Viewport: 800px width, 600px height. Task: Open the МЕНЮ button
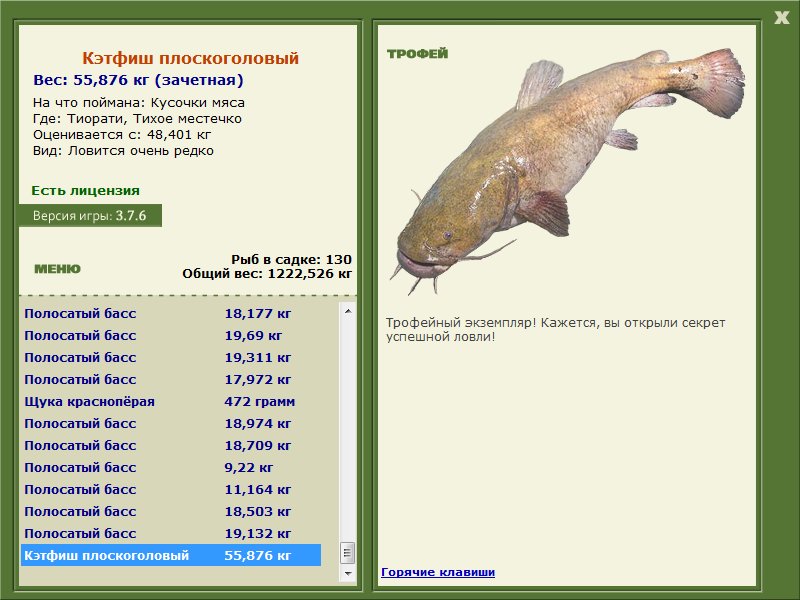pyautogui.click(x=57, y=269)
